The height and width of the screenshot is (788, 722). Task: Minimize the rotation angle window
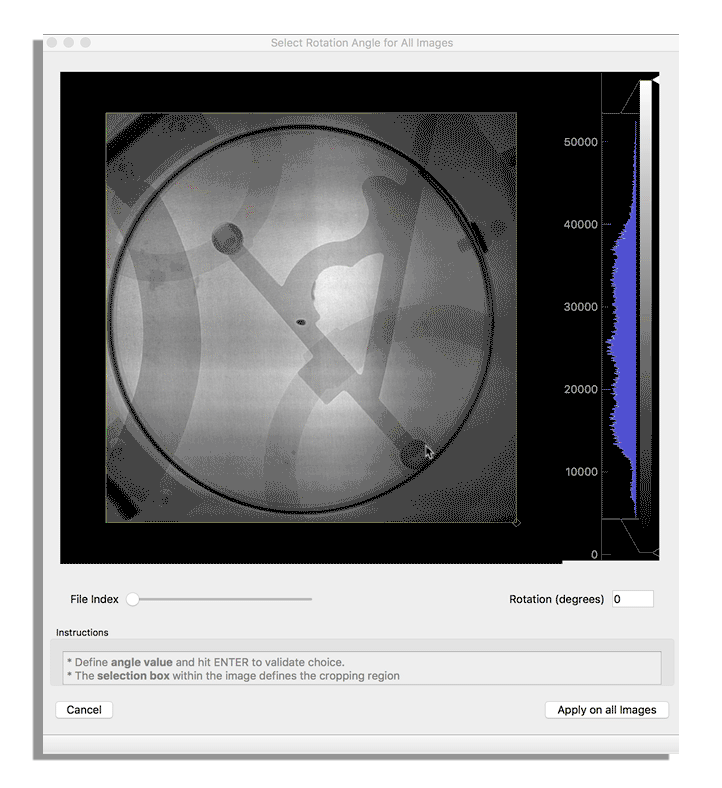69,43
